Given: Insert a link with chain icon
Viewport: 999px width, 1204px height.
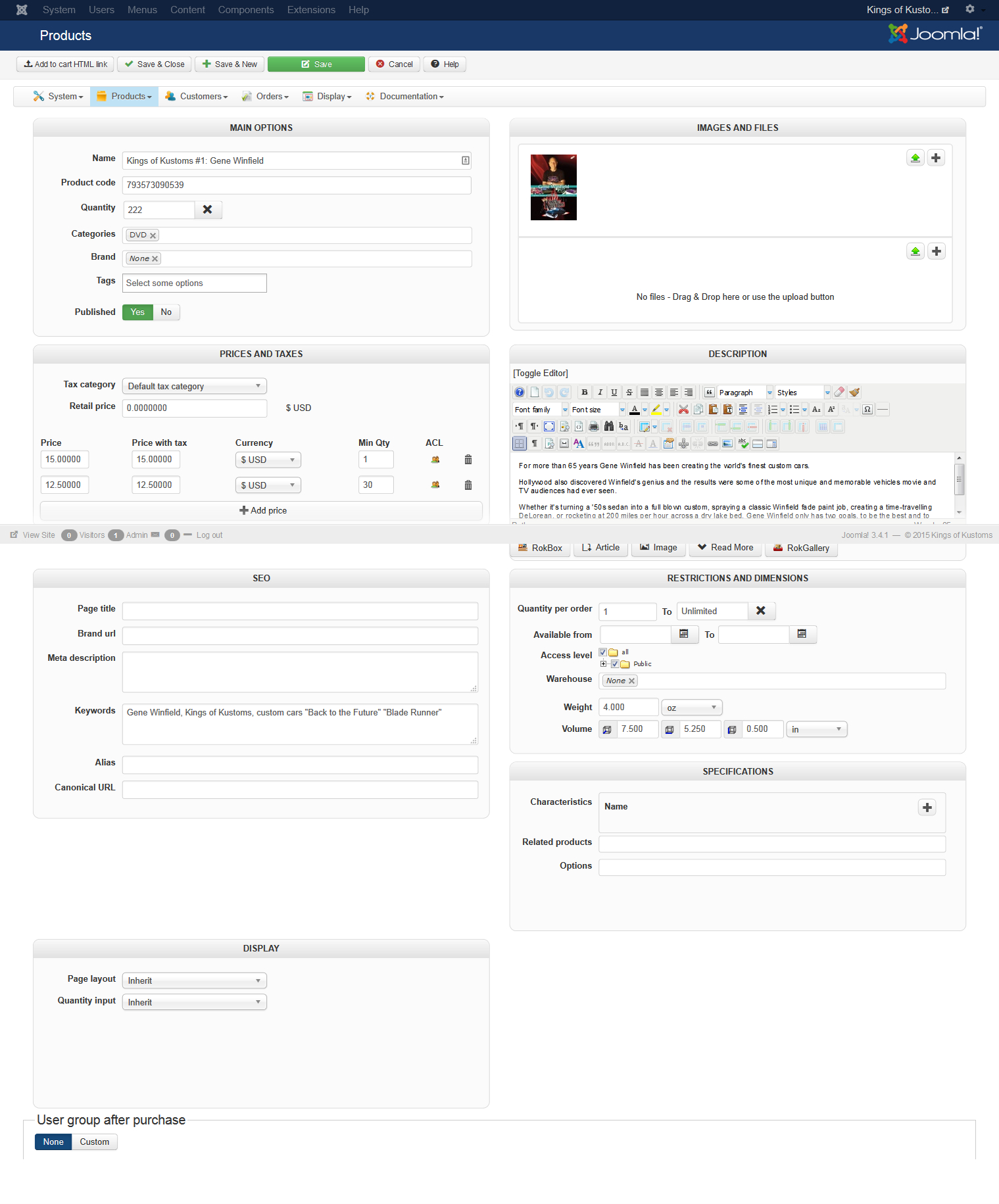Looking at the screenshot, I should coord(713,443).
